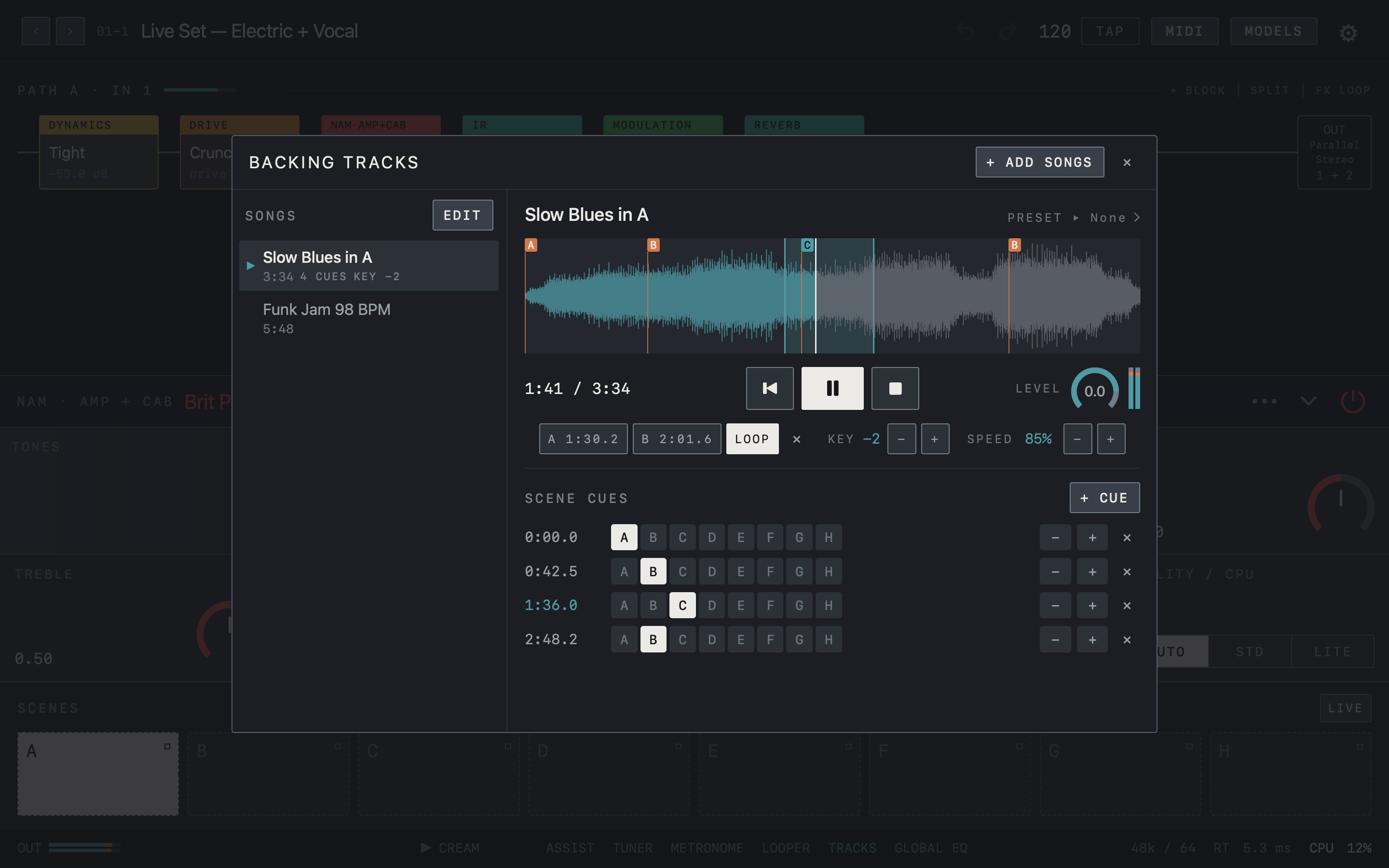Click the EDIT songs button
Screen dimensions: 1389x868
[463, 215]
